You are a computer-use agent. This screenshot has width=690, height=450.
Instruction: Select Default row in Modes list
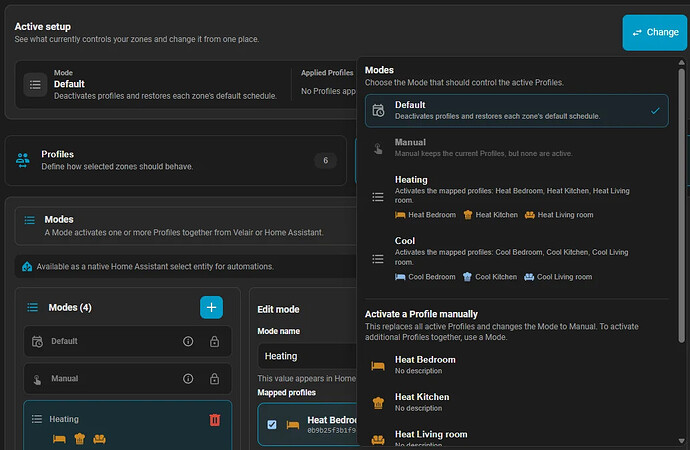point(128,341)
